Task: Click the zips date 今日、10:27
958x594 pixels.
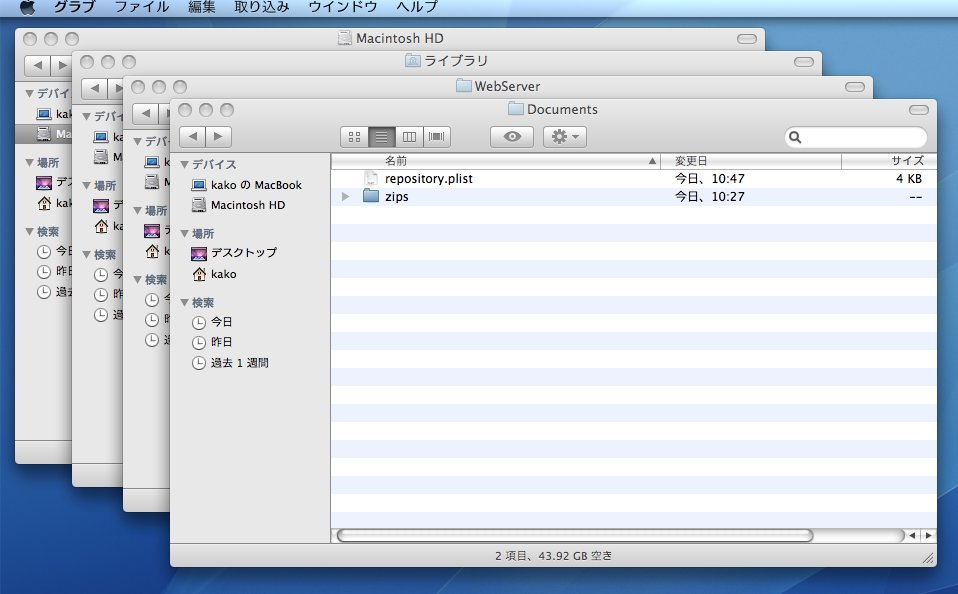Action: tap(709, 197)
